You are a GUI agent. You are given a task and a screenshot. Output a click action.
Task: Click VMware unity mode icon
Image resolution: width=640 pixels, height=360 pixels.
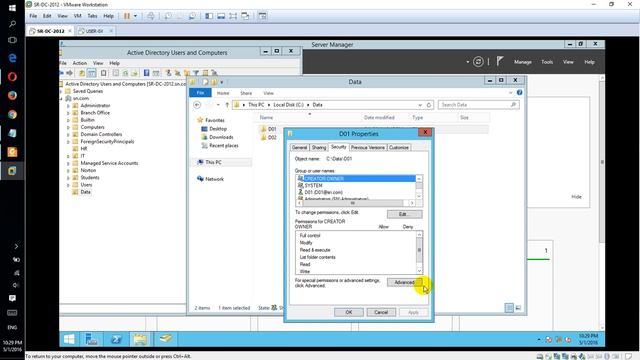(245, 16)
